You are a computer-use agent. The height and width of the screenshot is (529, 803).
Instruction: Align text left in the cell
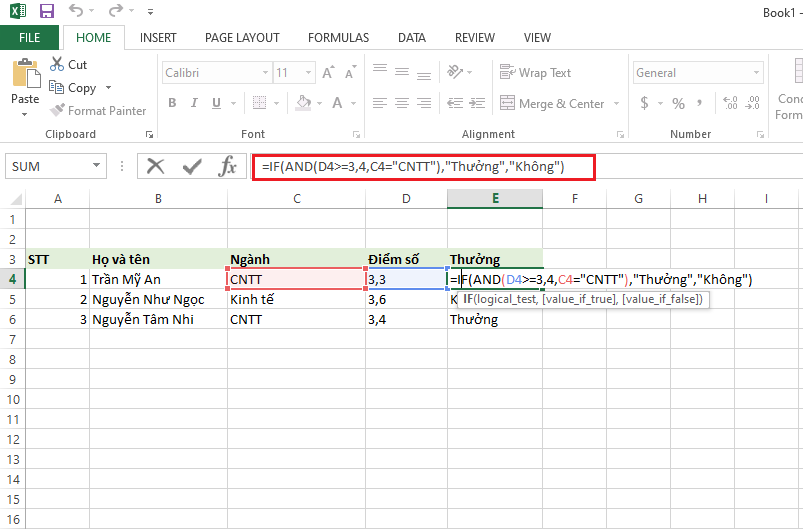pyautogui.click(x=380, y=103)
